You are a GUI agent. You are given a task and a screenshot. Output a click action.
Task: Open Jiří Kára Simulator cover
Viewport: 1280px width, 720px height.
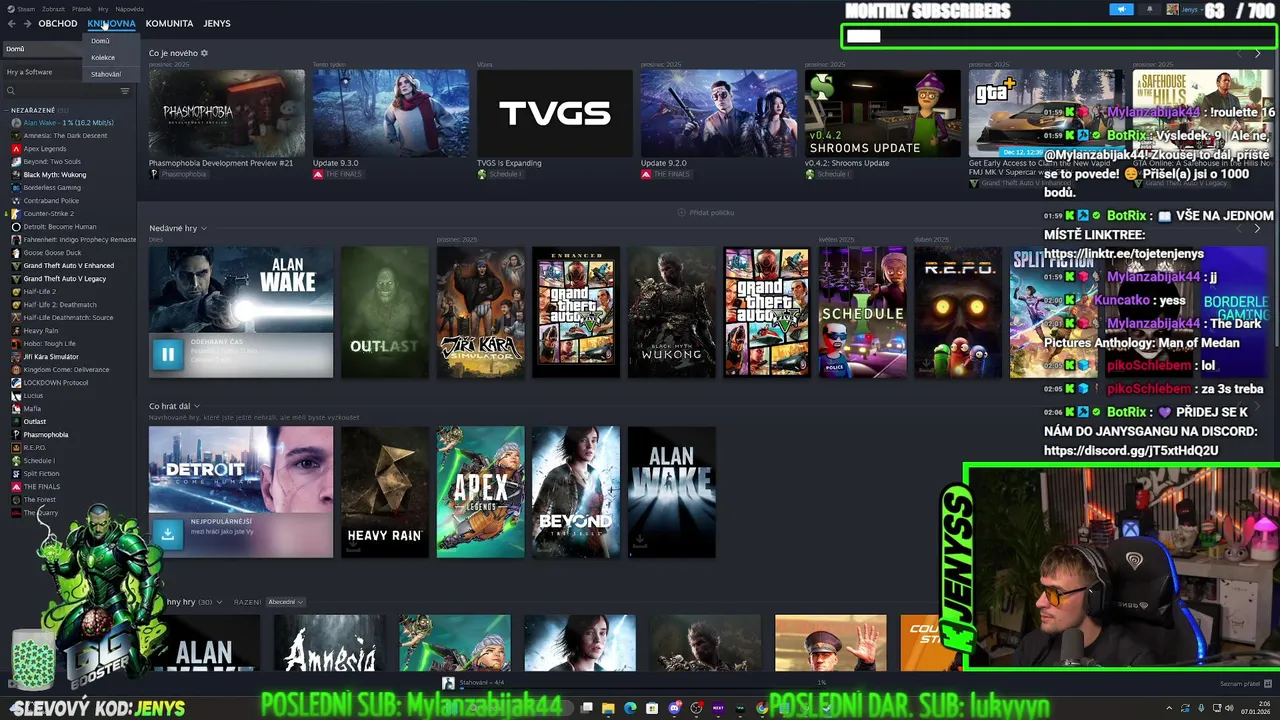point(481,312)
